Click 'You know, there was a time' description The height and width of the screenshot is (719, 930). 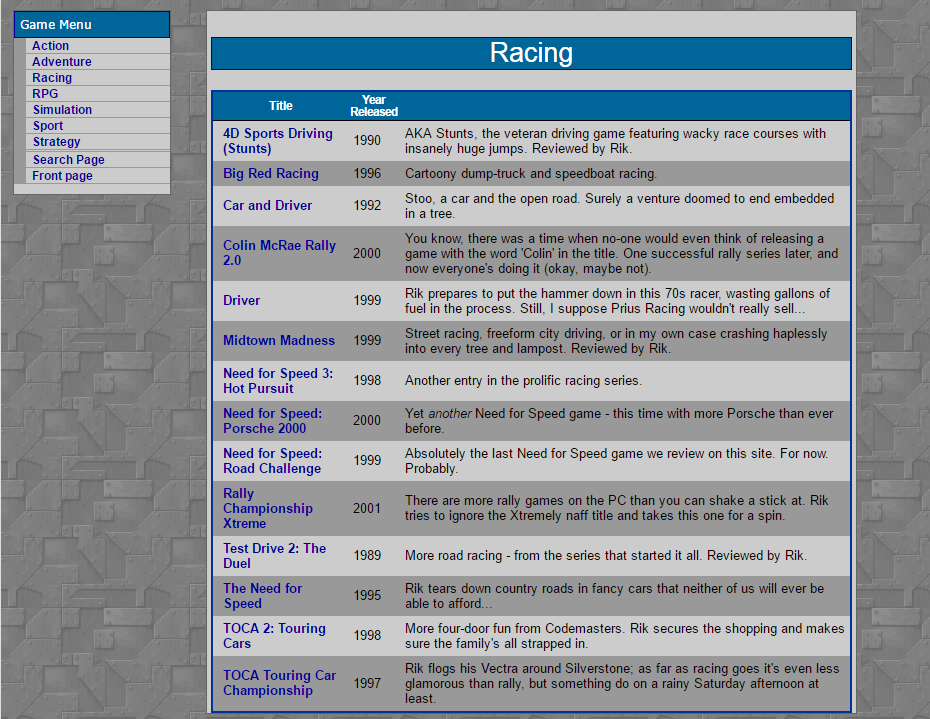(x=622, y=253)
